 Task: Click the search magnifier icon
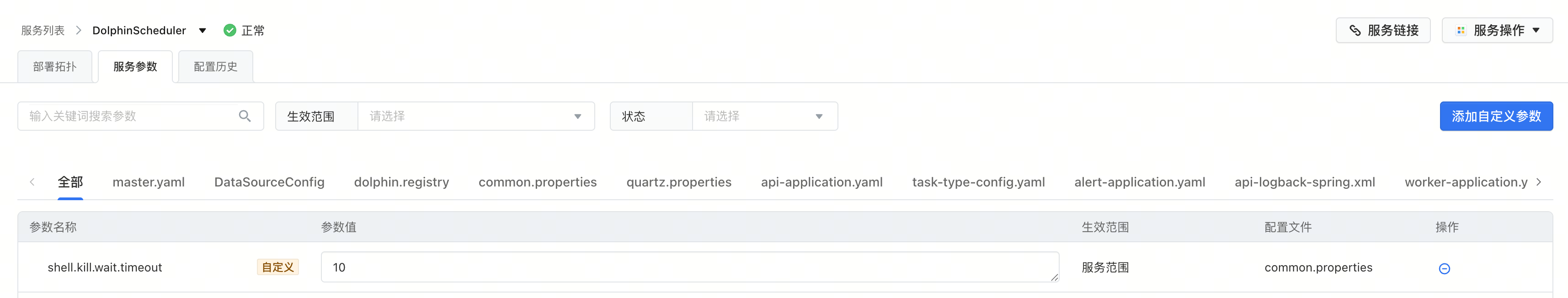coord(245,116)
